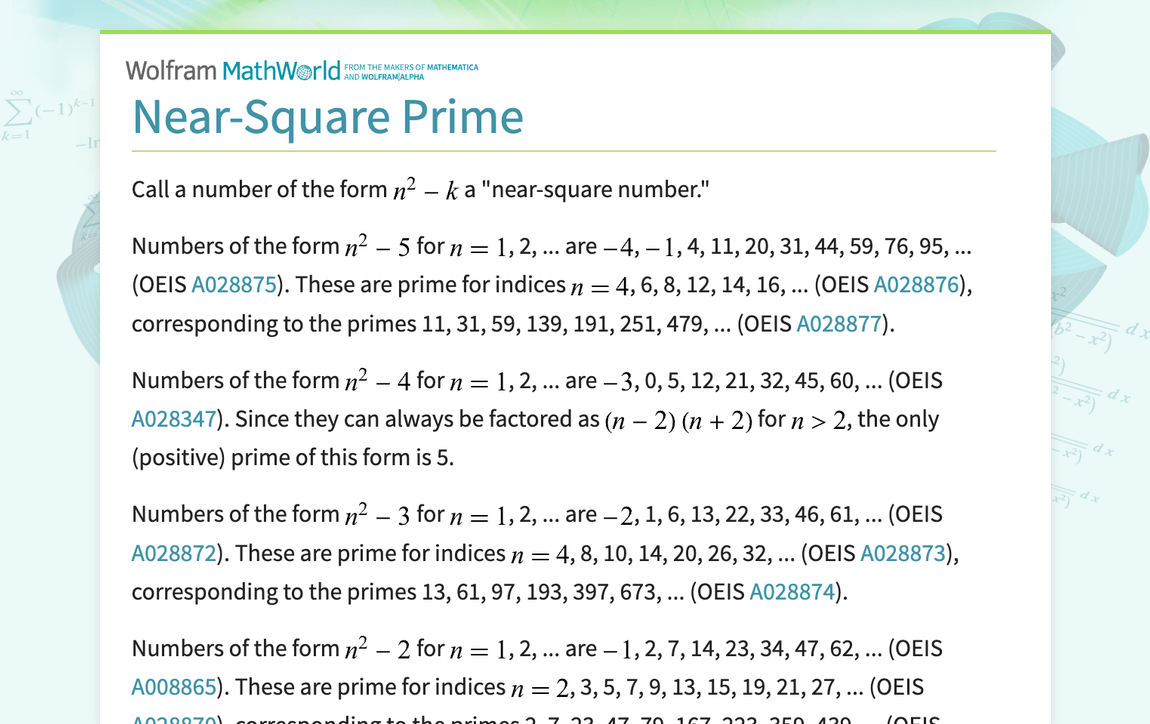Open OEIS sequence A028870 at page bottom

pos(170,719)
